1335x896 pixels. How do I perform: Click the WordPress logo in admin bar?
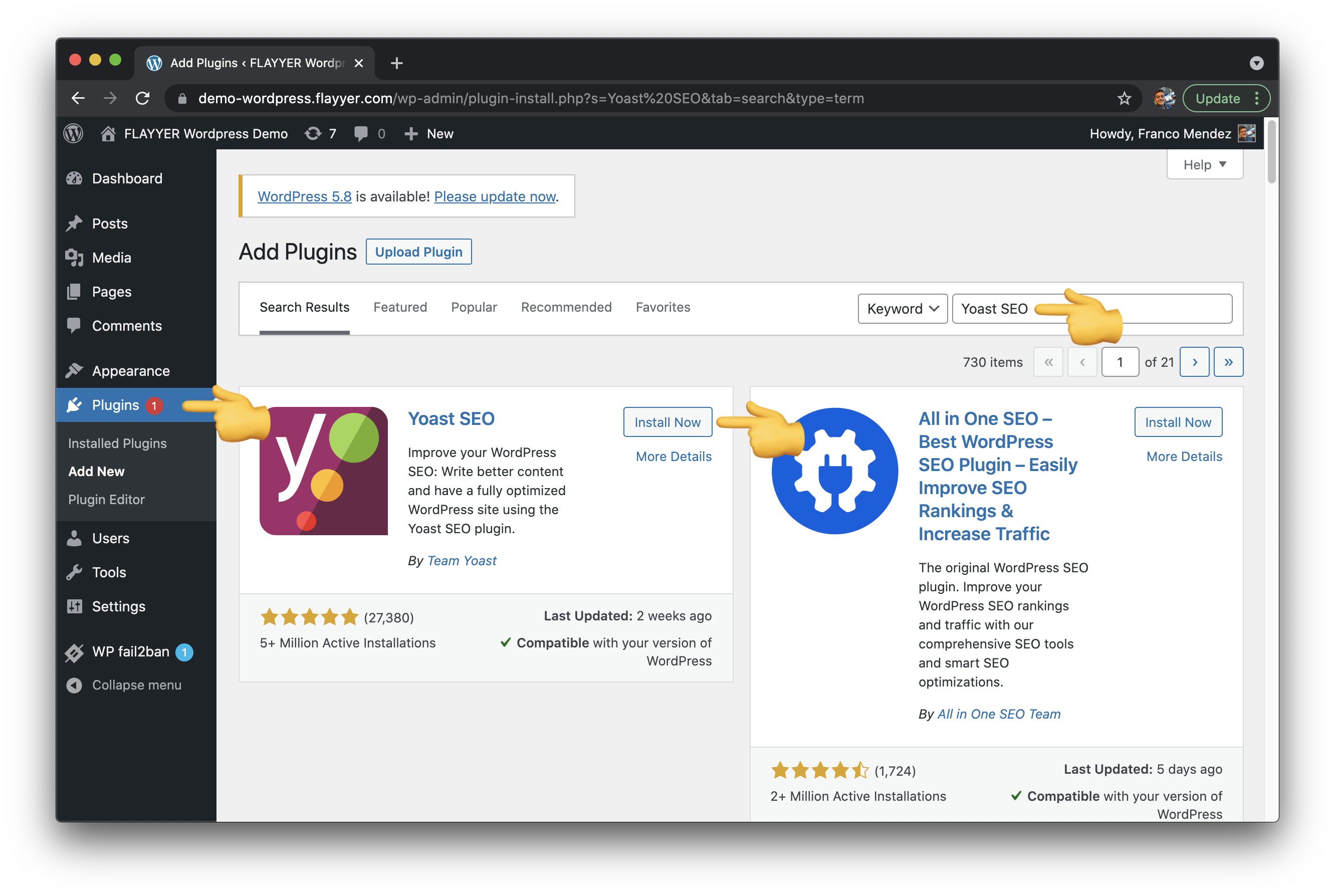click(x=73, y=134)
